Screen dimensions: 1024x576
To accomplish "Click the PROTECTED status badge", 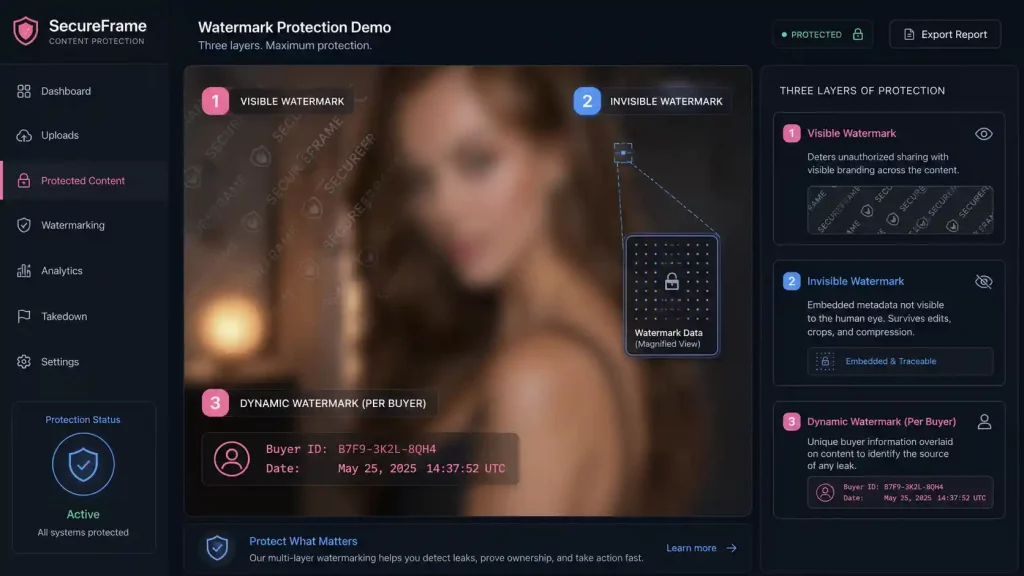I will click(822, 35).
